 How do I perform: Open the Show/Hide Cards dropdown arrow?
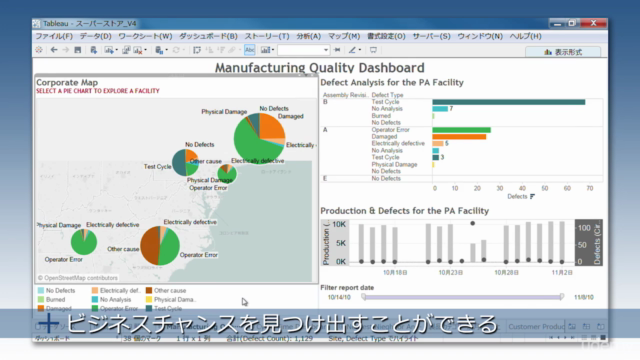[x=273, y=50]
